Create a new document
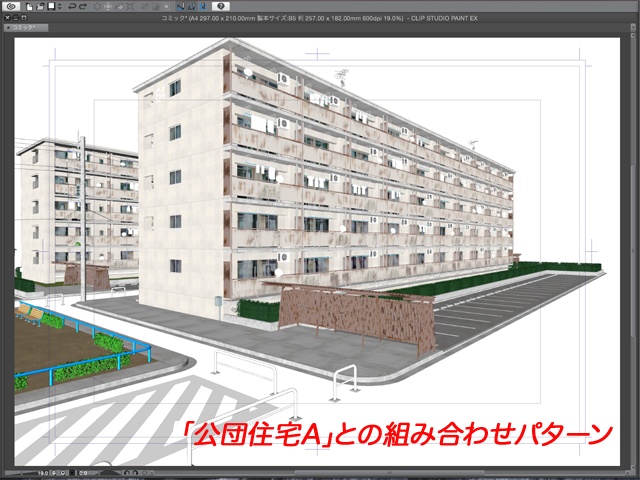640x480 pixels. pyautogui.click(x=29, y=6)
